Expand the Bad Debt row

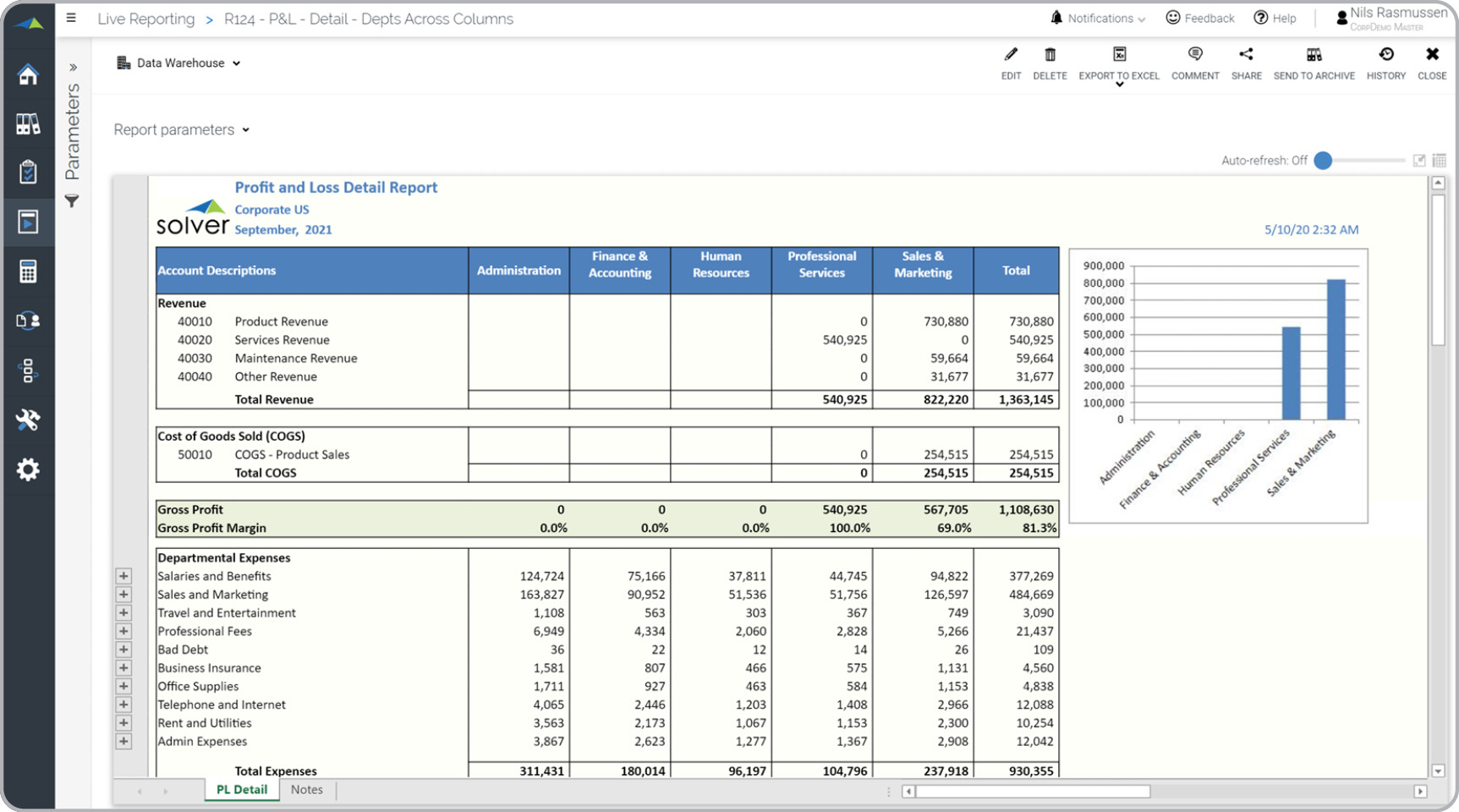coord(123,650)
